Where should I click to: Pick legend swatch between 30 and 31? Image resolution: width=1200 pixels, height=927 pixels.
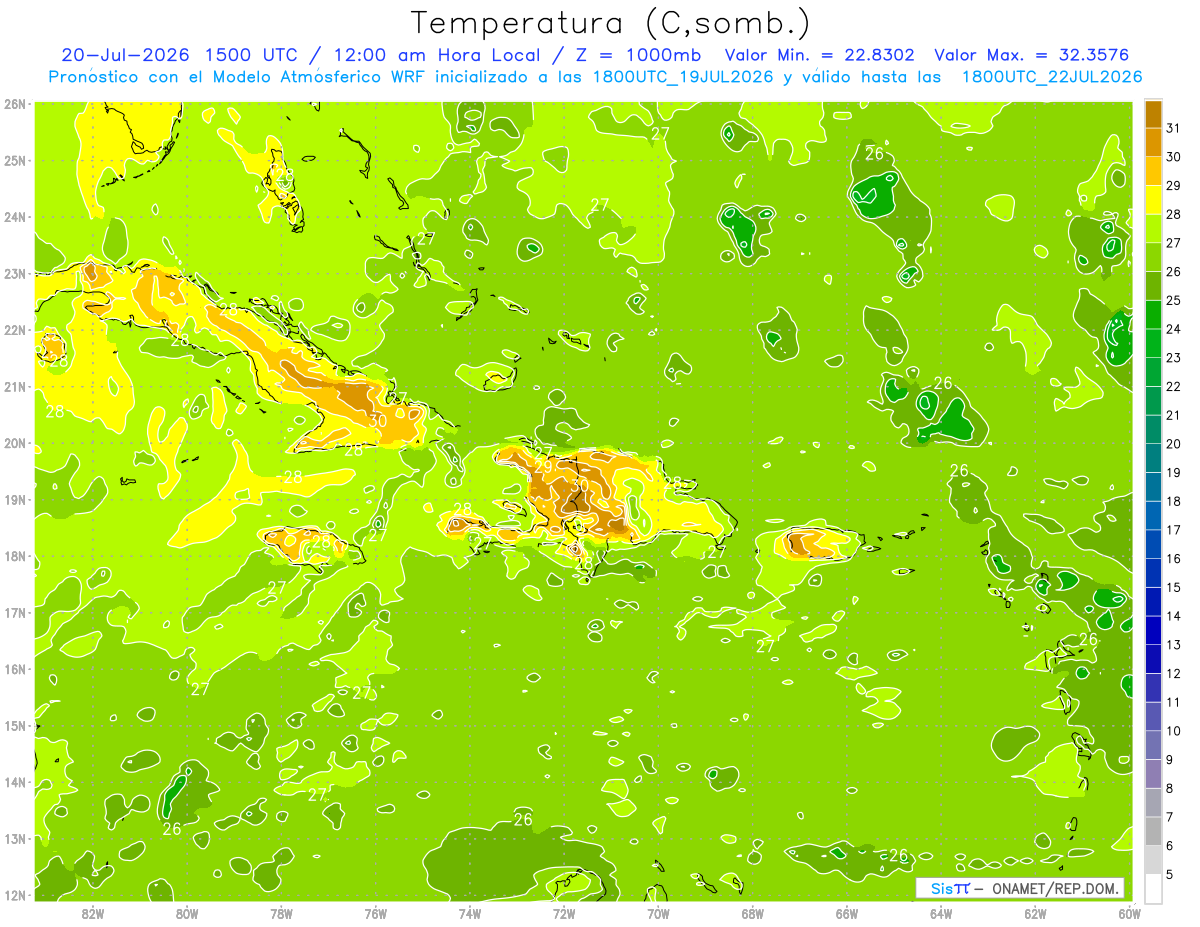click(1153, 142)
